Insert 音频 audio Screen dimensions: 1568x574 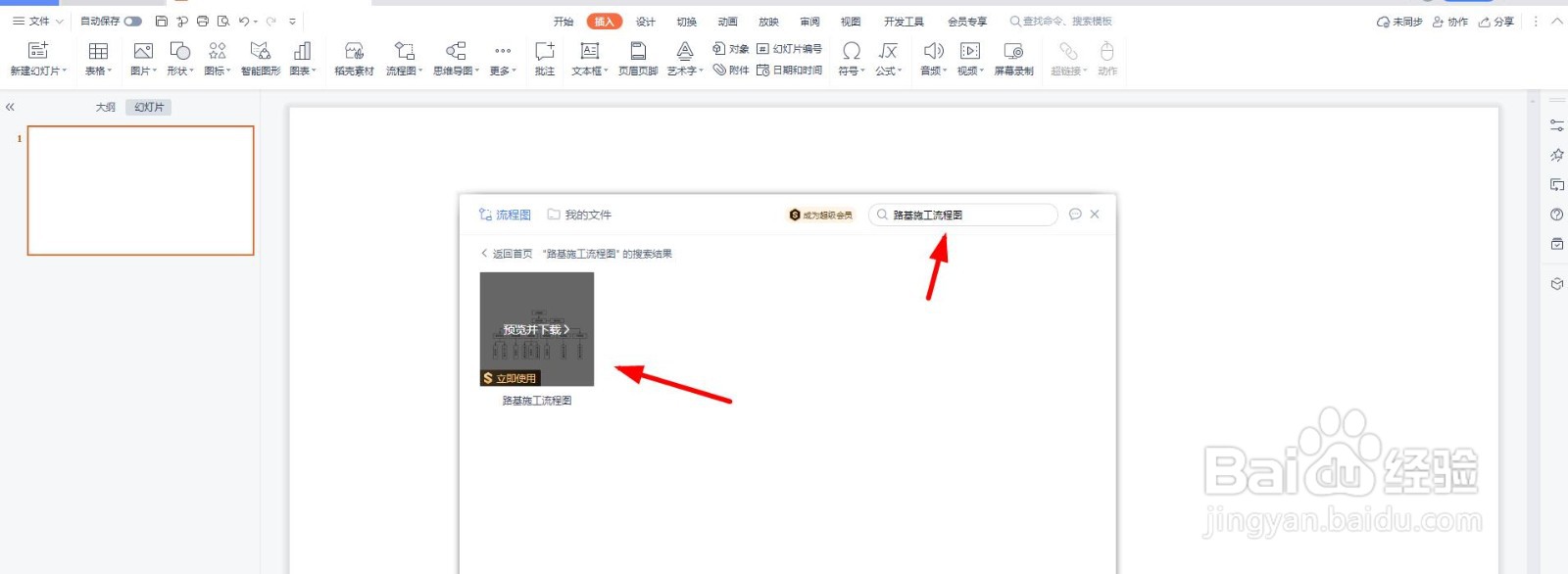[933, 58]
